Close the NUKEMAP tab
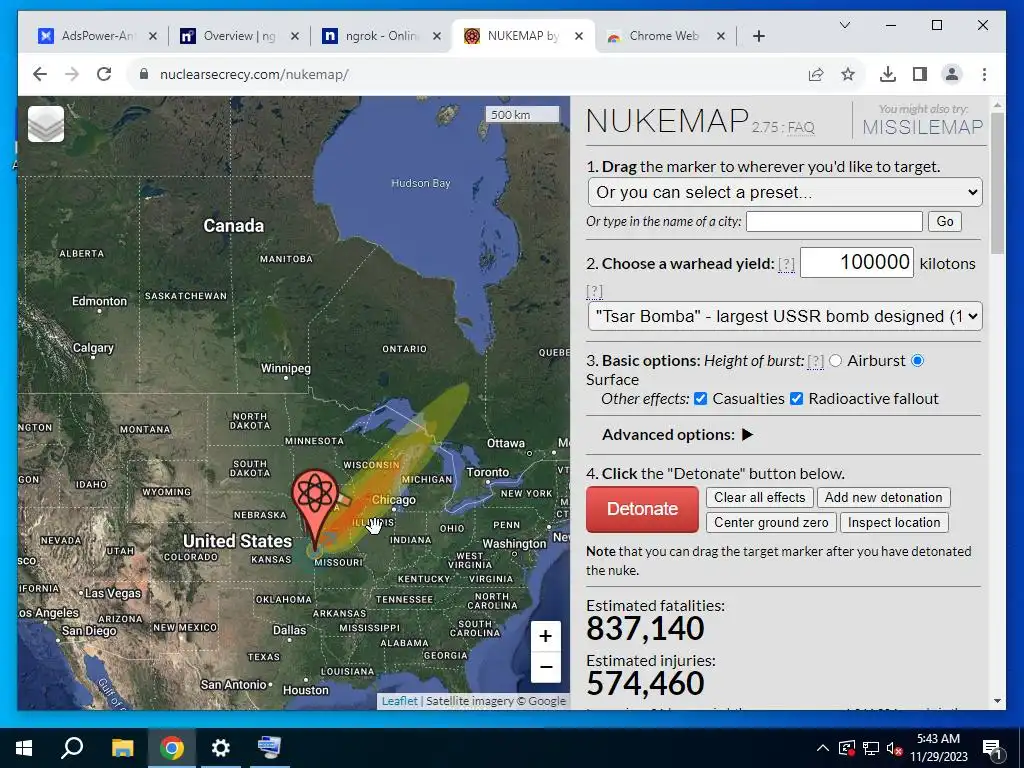Viewport: 1024px width, 768px height. pyautogui.click(x=579, y=36)
